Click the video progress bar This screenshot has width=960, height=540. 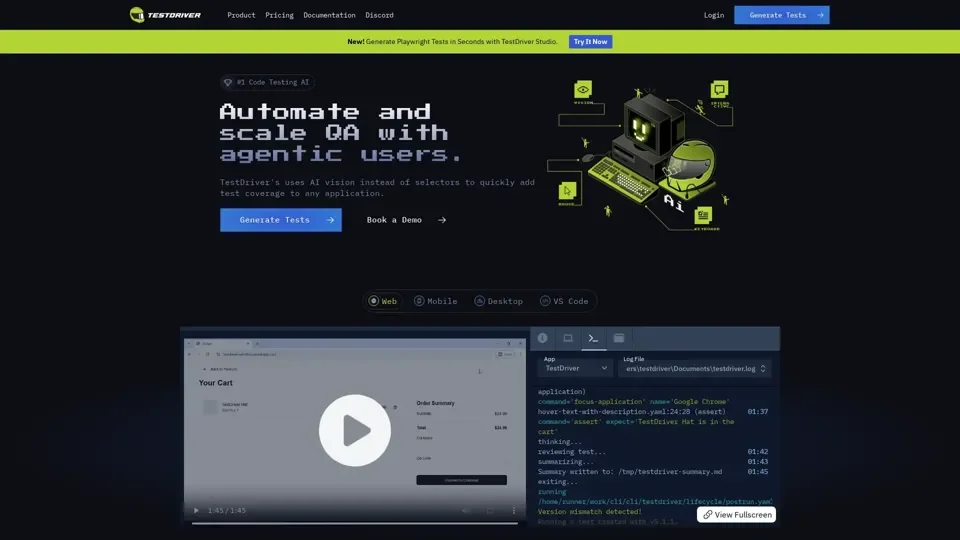click(x=354, y=523)
